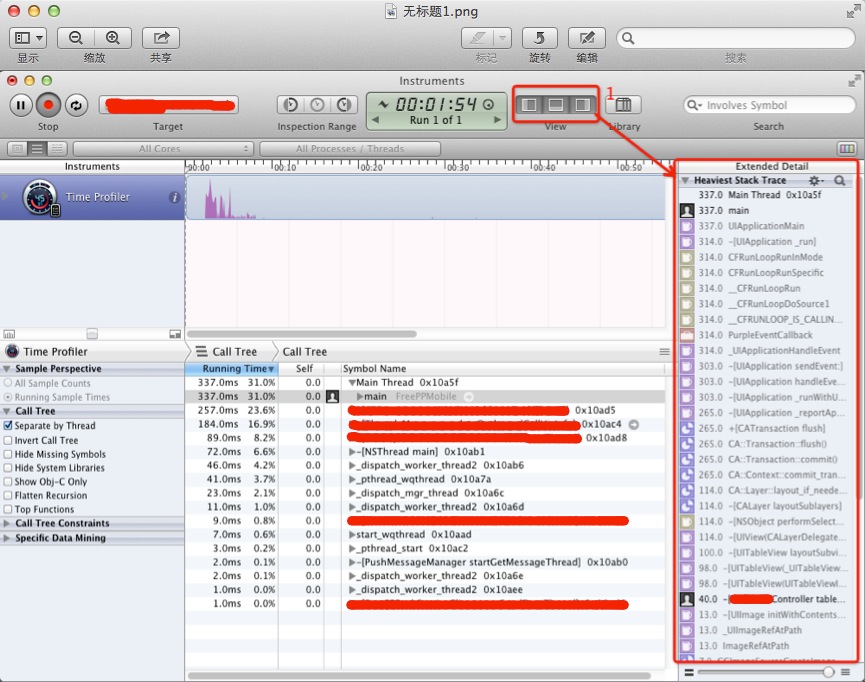The width and height of the screenshot is (865, 682).
Task: Enable Hide System Libraries
Action: tap(8, 467)
